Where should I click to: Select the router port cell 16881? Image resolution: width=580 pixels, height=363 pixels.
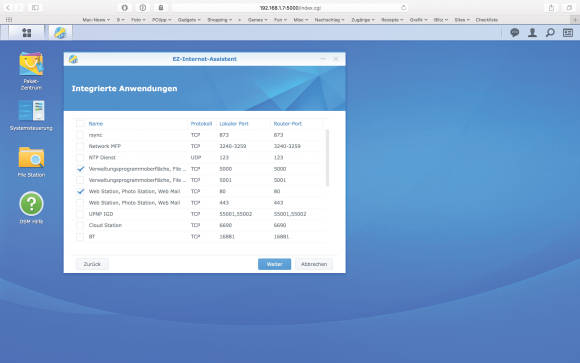(x=281, y=236)
